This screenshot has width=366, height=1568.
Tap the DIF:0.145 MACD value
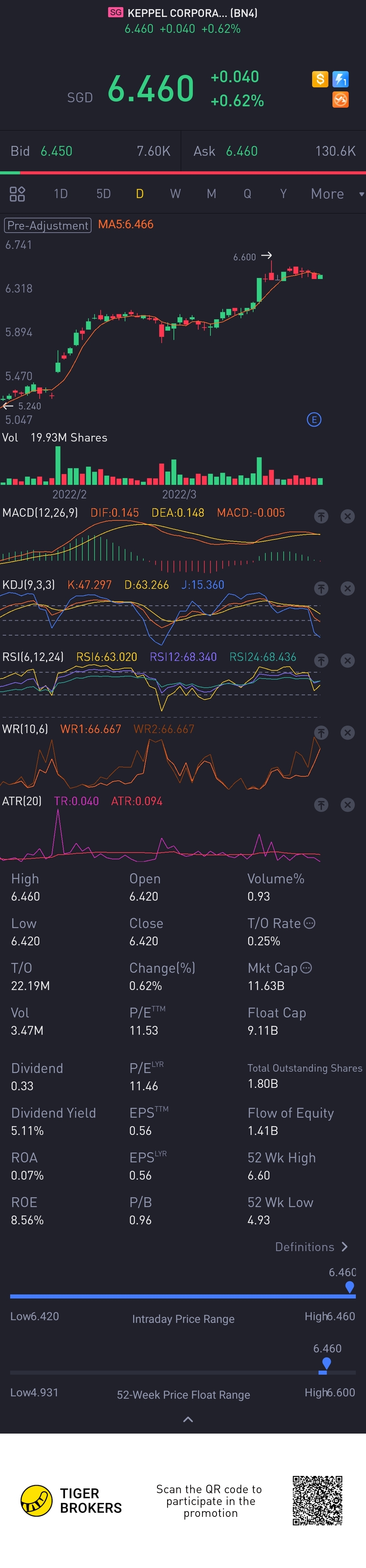[115, 513]
